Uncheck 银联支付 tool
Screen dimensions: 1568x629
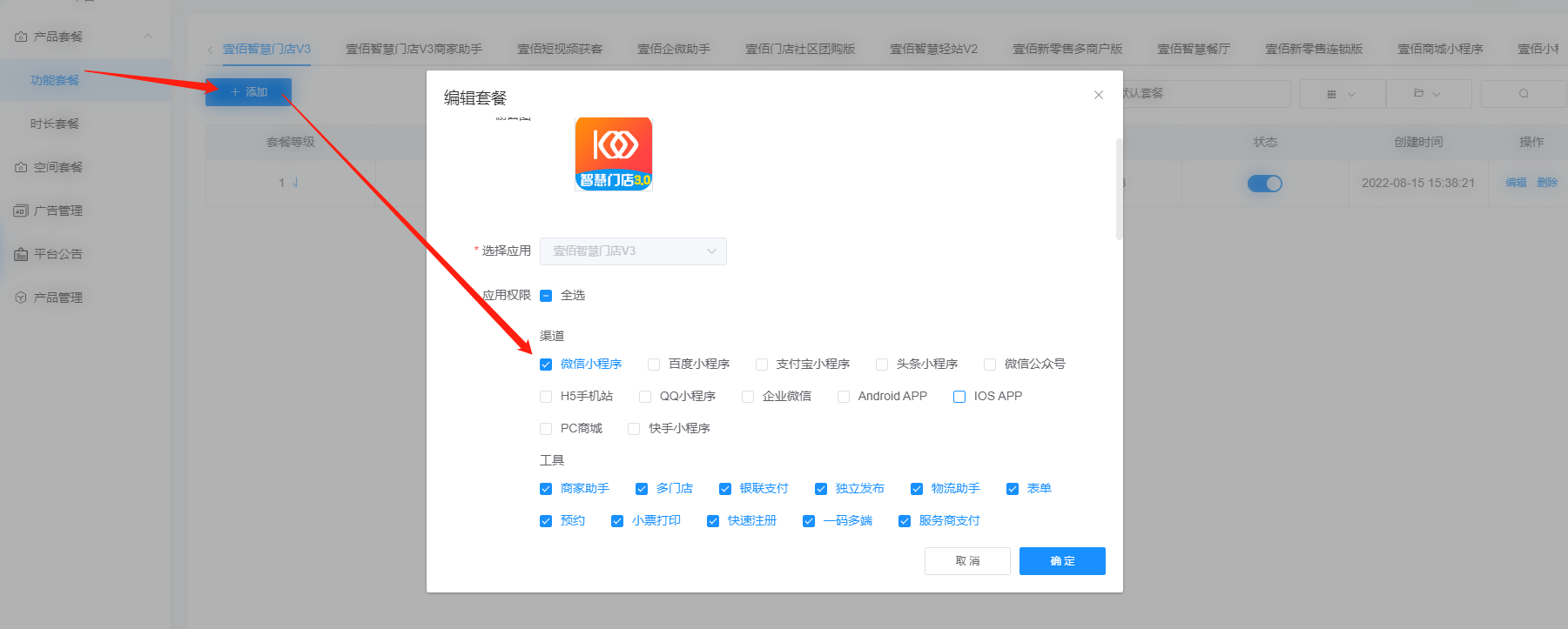pos(725,489)
